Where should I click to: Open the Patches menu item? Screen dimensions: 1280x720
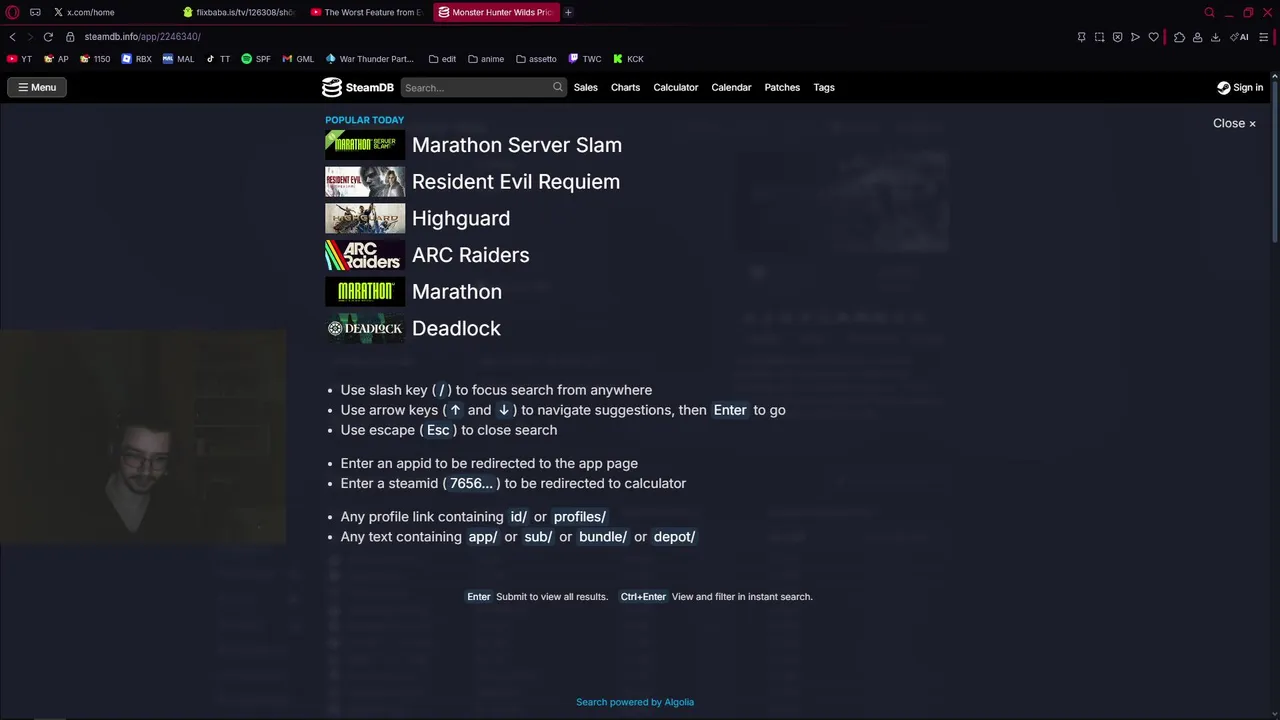[x=782, y=87]
